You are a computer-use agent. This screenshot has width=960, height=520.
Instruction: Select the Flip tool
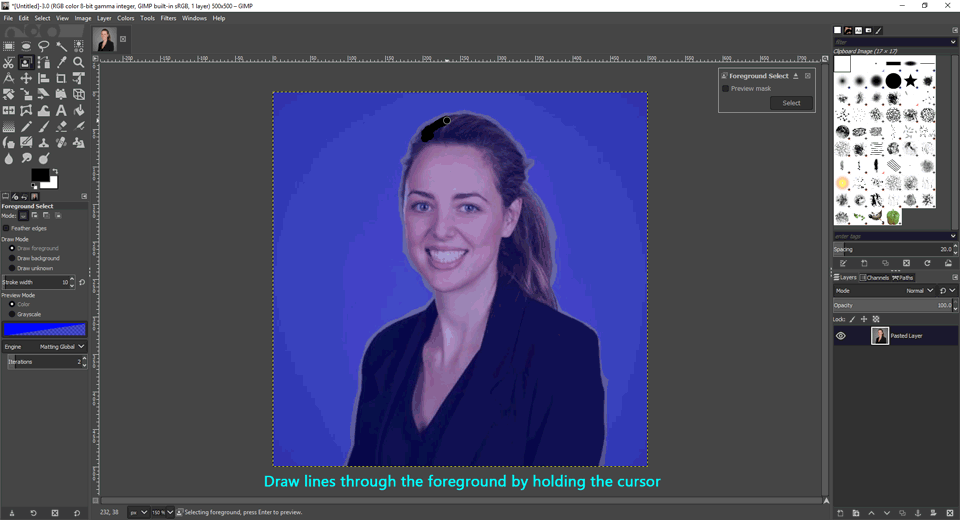(9, 110)
